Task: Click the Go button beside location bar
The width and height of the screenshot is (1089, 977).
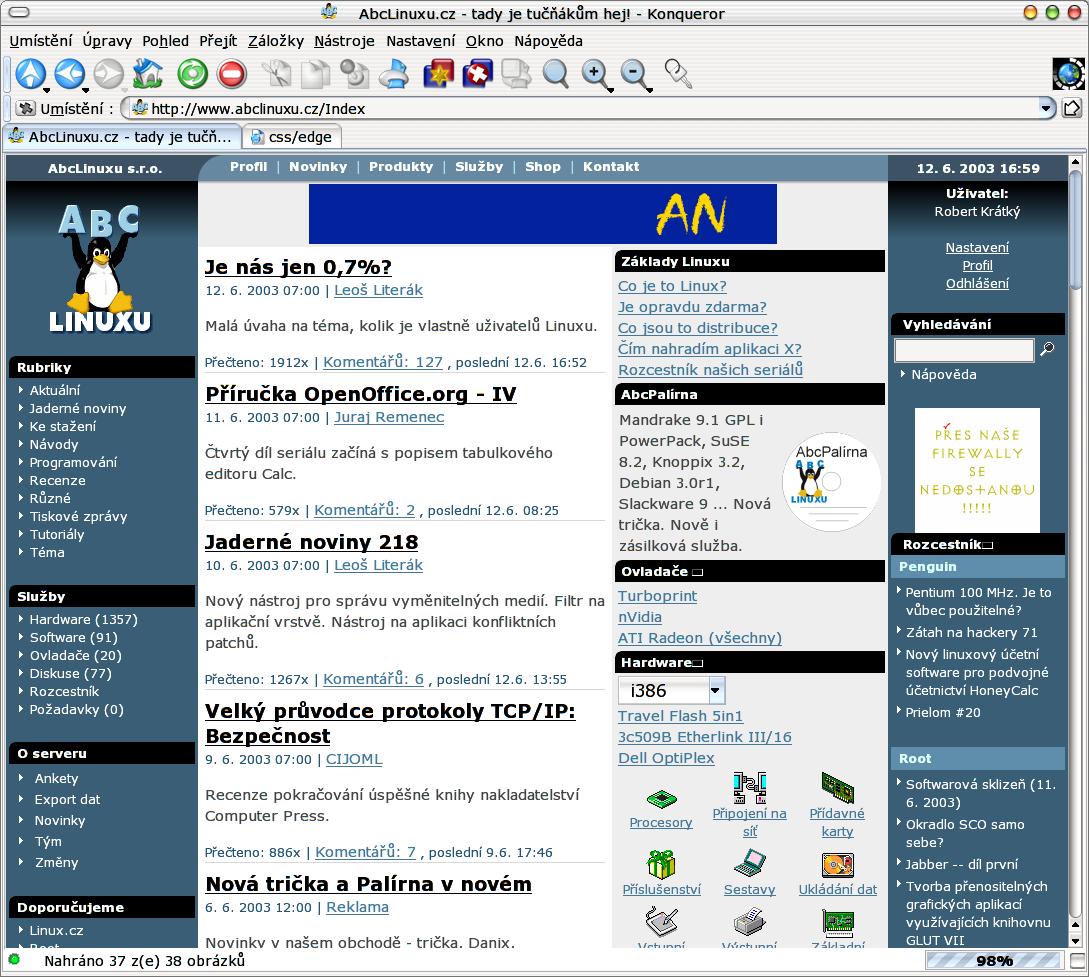Action: tap(1072, 108)
